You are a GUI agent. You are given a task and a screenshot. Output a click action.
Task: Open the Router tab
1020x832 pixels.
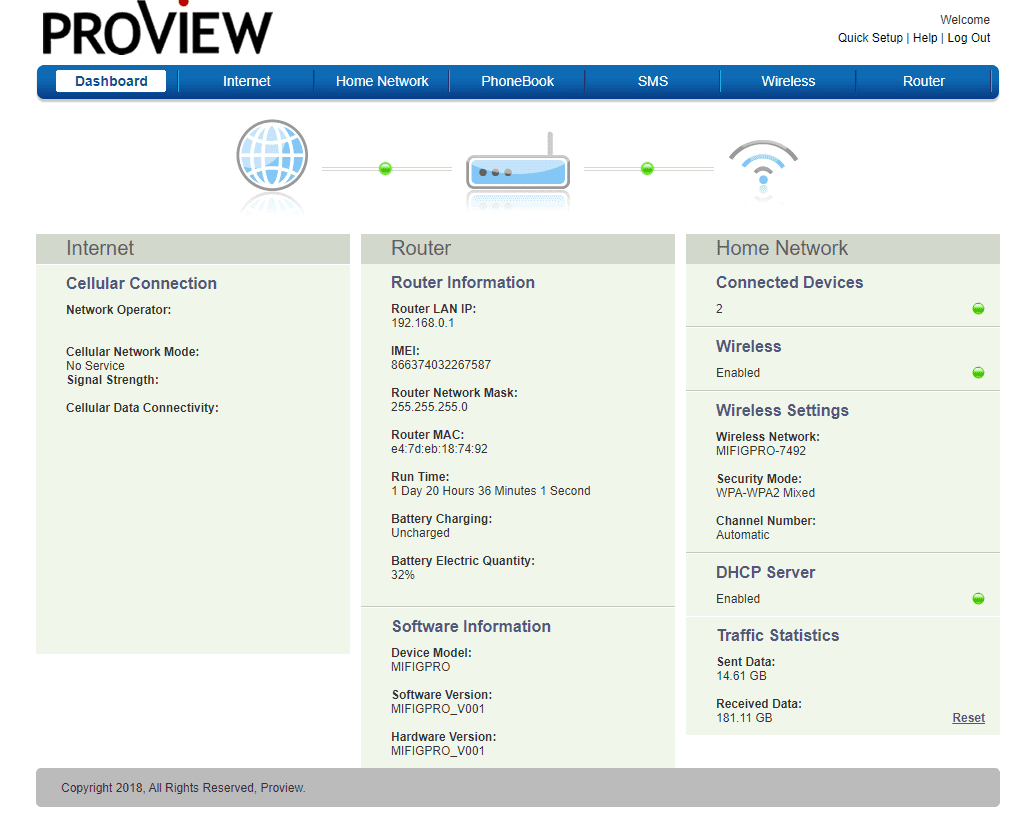923,81
